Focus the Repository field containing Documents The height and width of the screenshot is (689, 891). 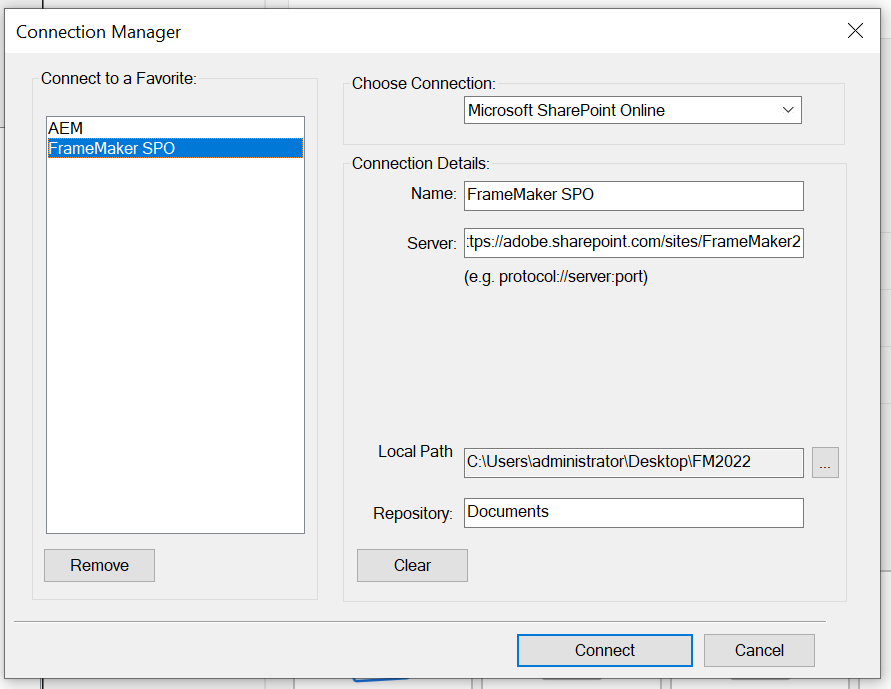click(634, 512)
